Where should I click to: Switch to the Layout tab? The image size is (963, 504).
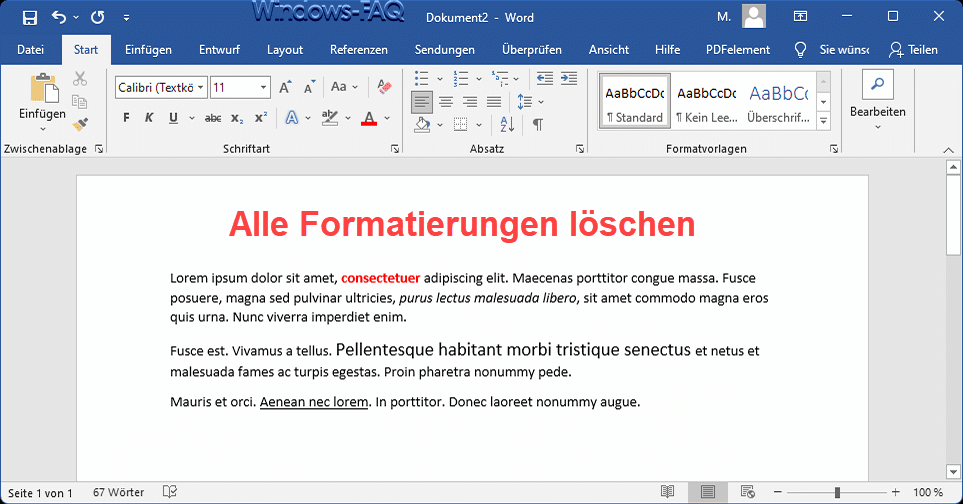(x=284, y=50)
